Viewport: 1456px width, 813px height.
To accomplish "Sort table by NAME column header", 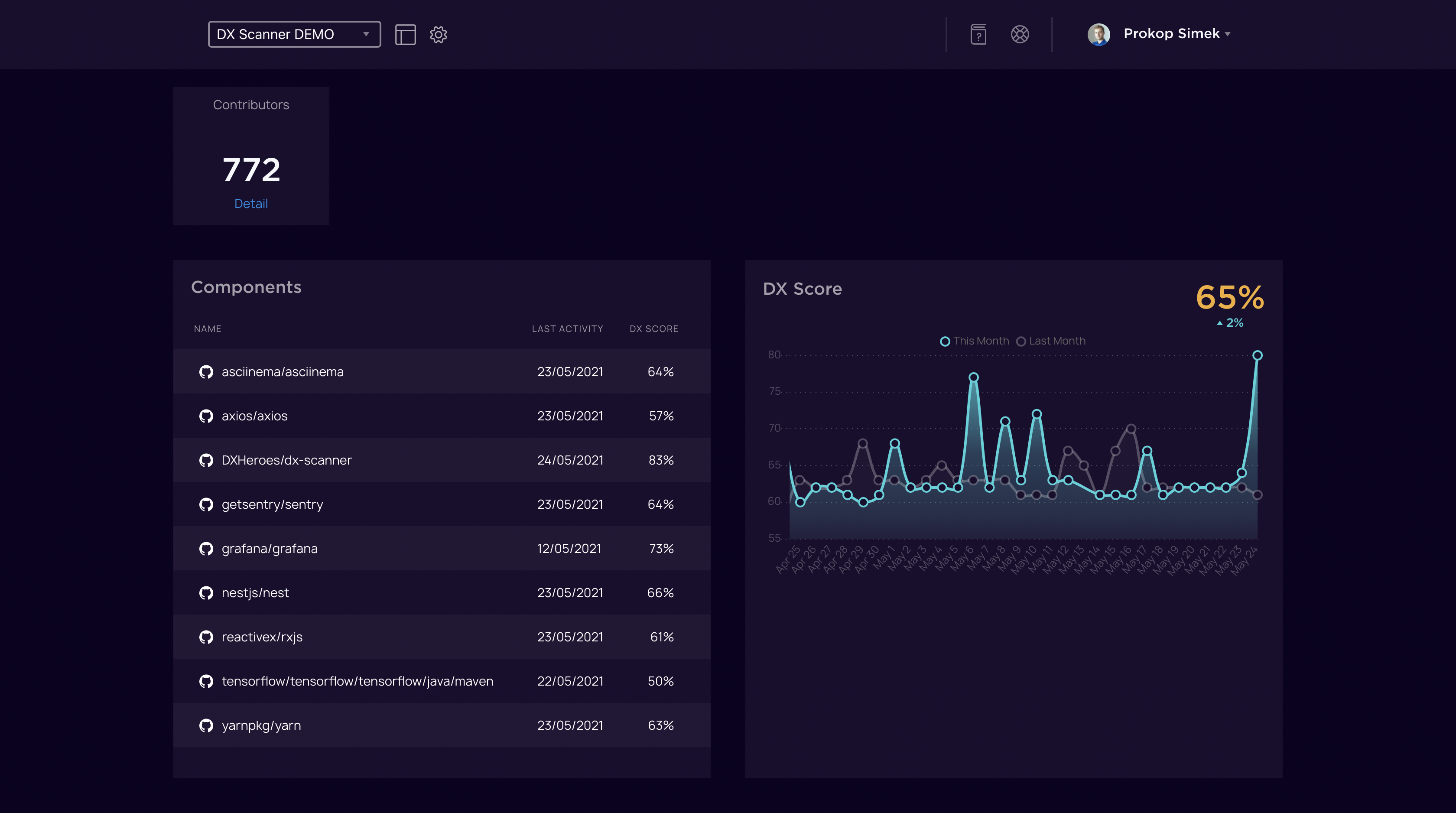I will (x=208, y=329).
